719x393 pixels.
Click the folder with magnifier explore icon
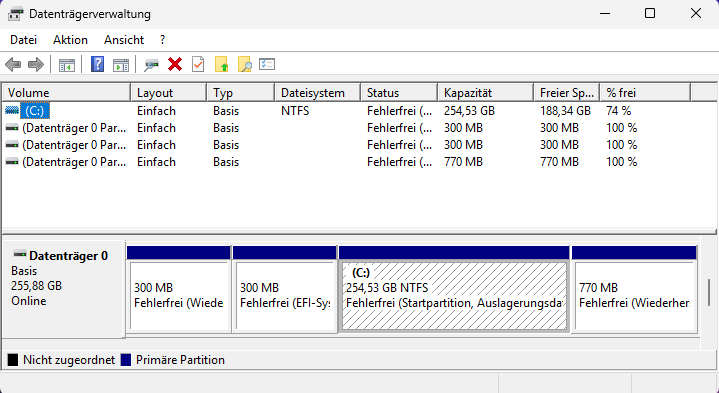pyautogui.click(x=245, y=64)
